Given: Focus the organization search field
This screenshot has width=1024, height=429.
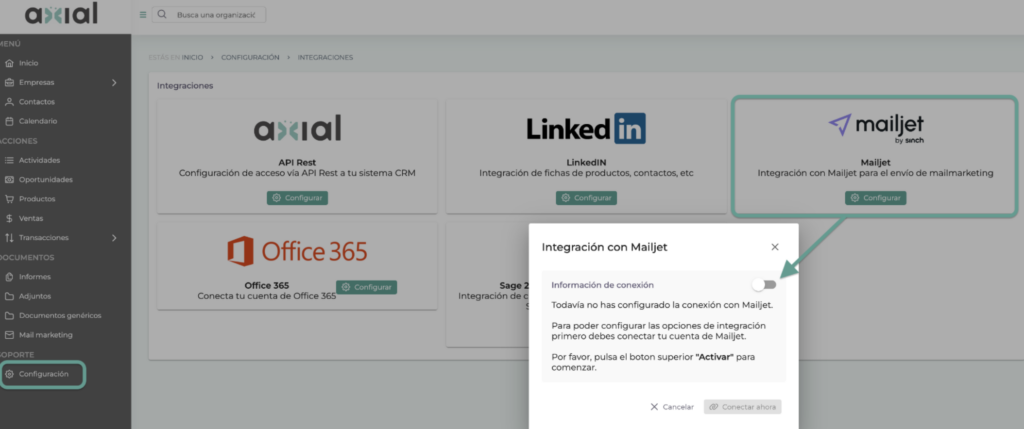Looking at the screenshot, I should click(209, 14).
